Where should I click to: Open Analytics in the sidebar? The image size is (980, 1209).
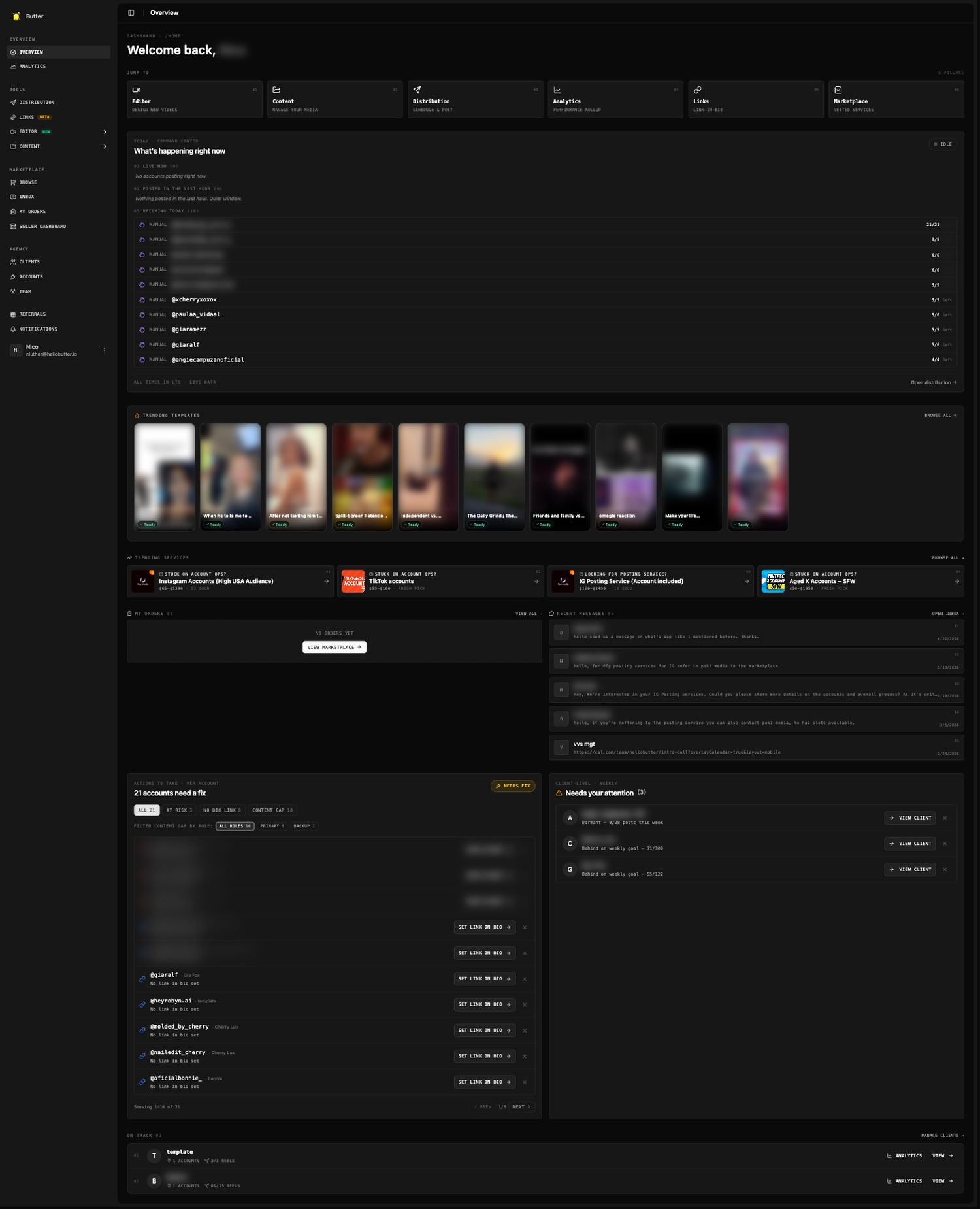[58, 67]
